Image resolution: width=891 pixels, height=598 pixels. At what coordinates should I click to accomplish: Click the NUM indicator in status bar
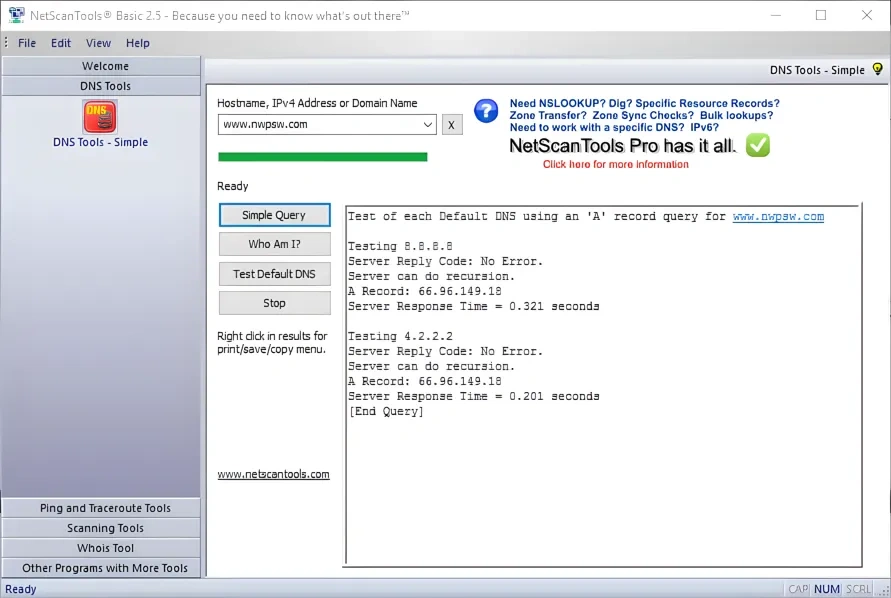(827, 589)
